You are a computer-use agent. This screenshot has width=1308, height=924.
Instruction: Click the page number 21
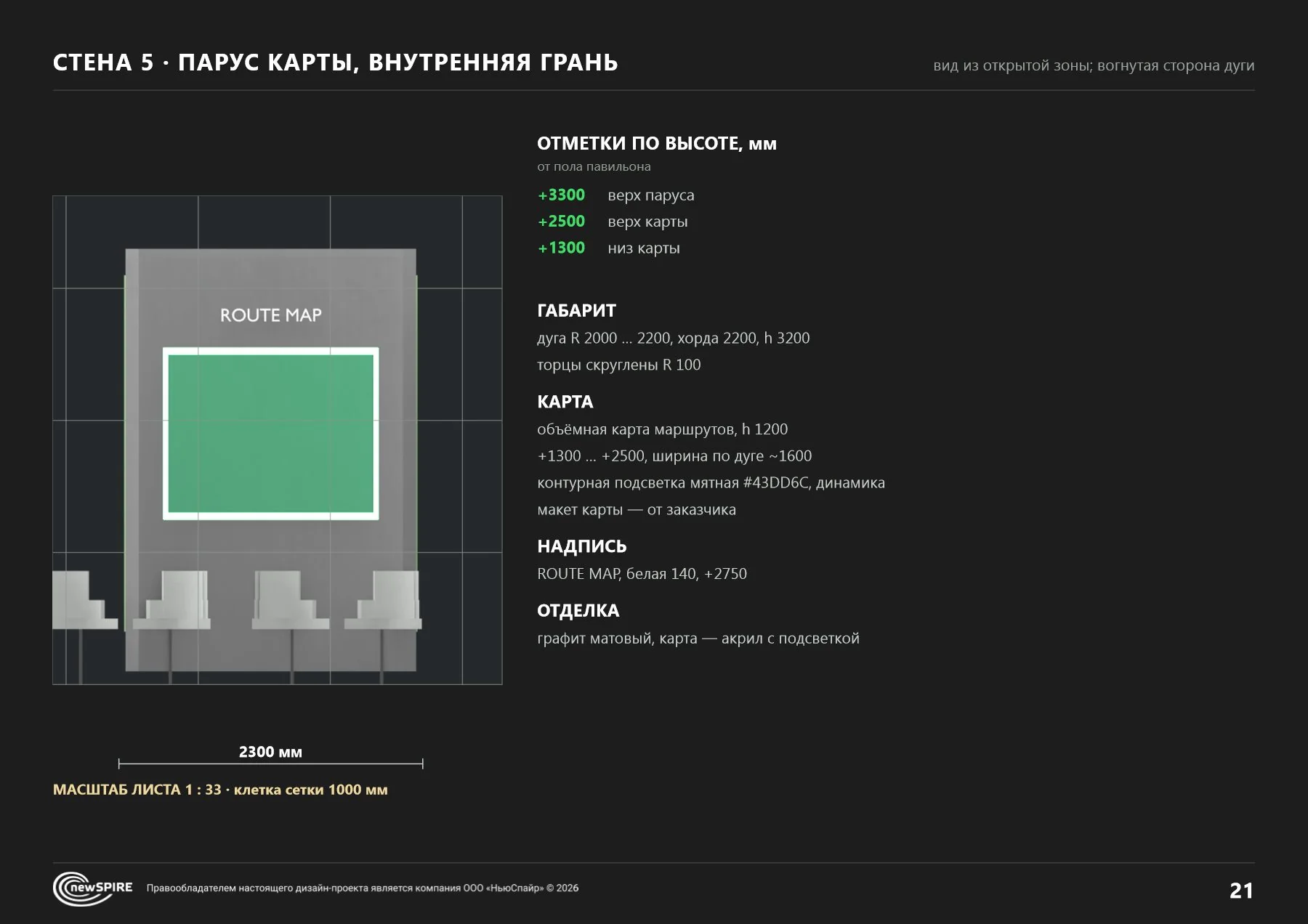click(1241, 891)
